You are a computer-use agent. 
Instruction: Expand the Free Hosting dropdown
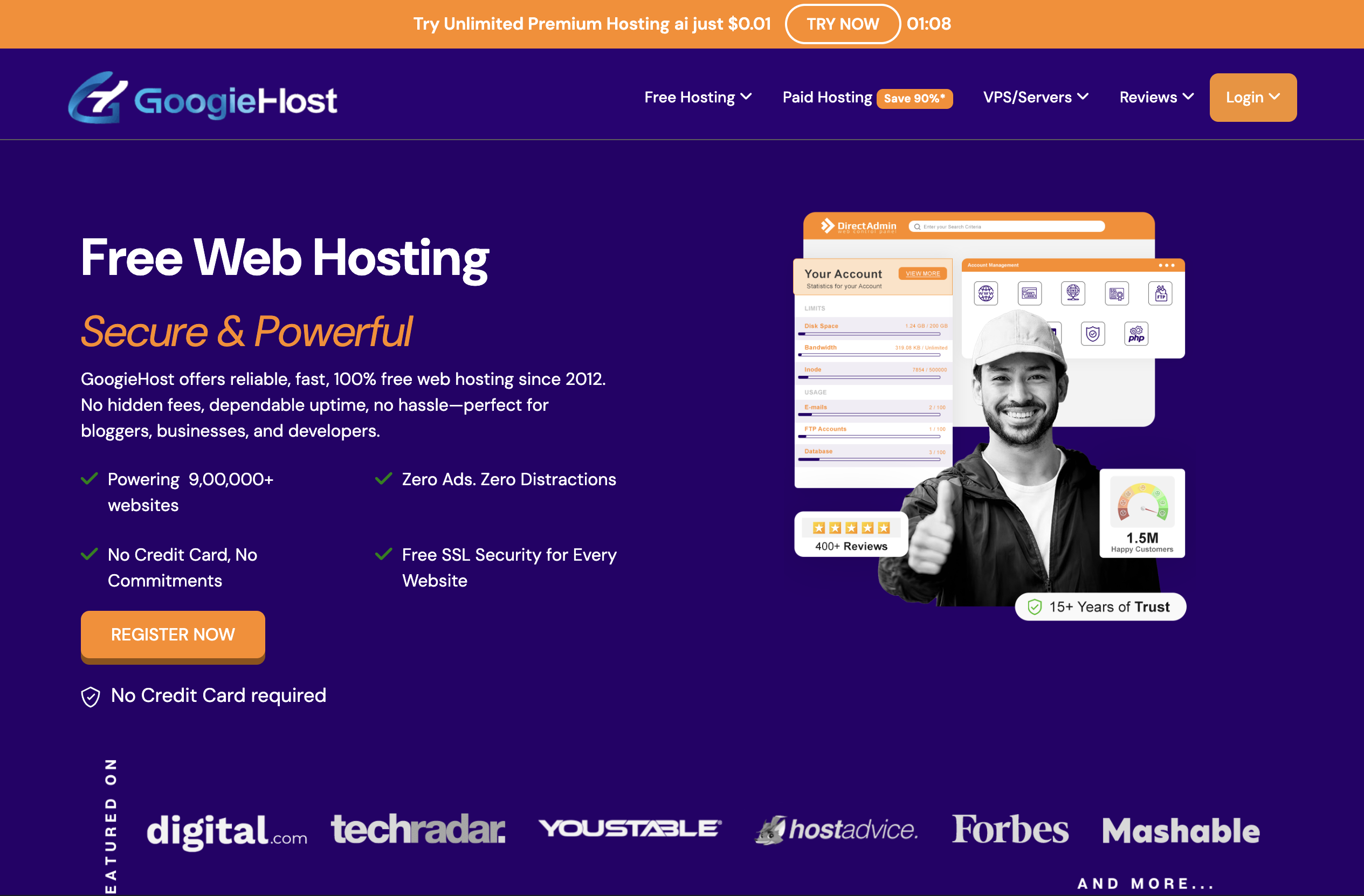click(698, 97)
